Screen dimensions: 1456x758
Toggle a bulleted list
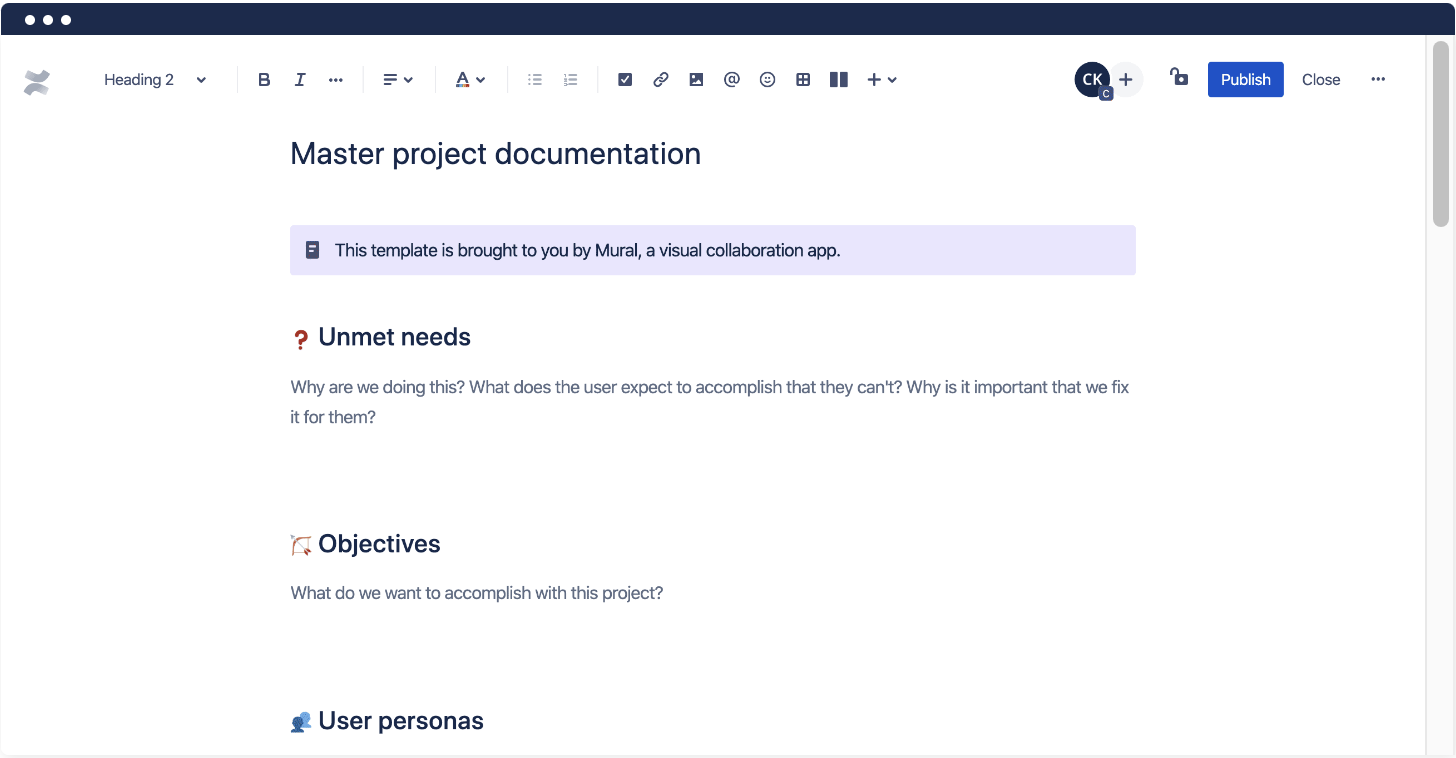click(x=534, y=79)
